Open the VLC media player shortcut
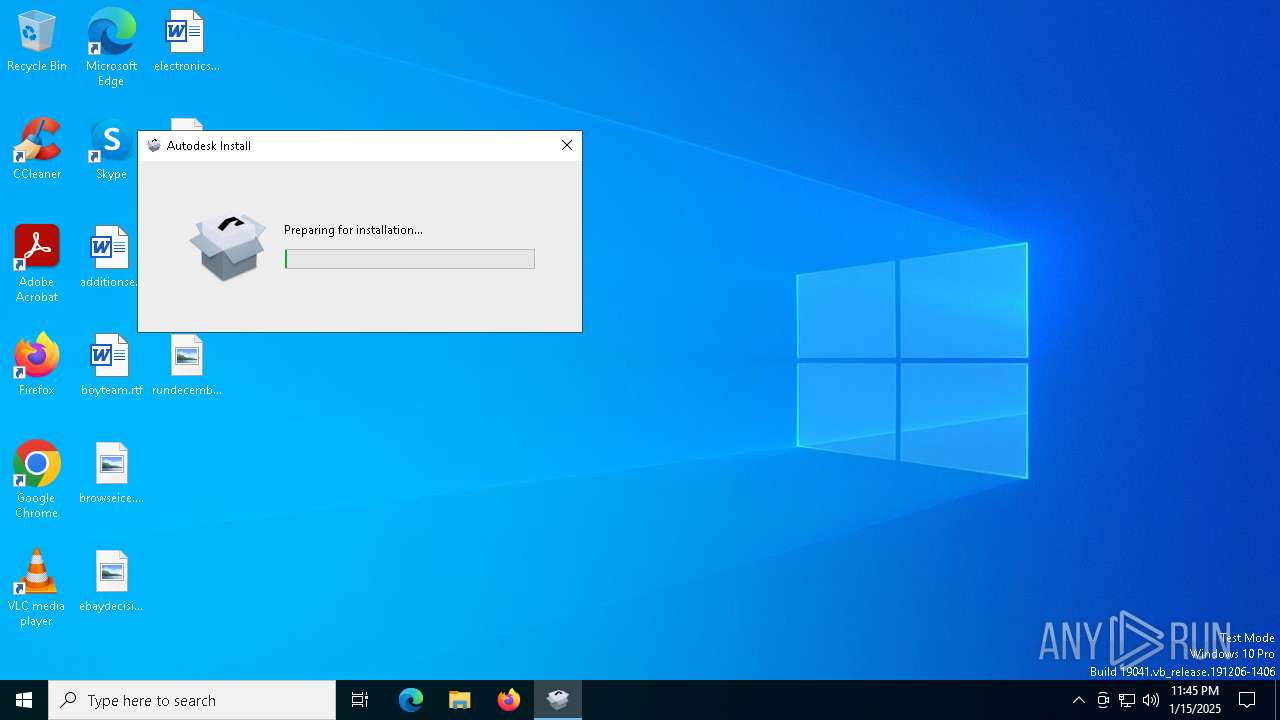Viewport: 1280px width, 720px height. click(x=37, y=588)
